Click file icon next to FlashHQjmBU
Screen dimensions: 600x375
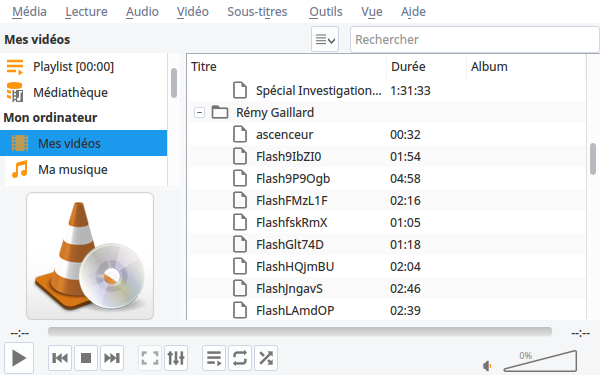(240, 267)
